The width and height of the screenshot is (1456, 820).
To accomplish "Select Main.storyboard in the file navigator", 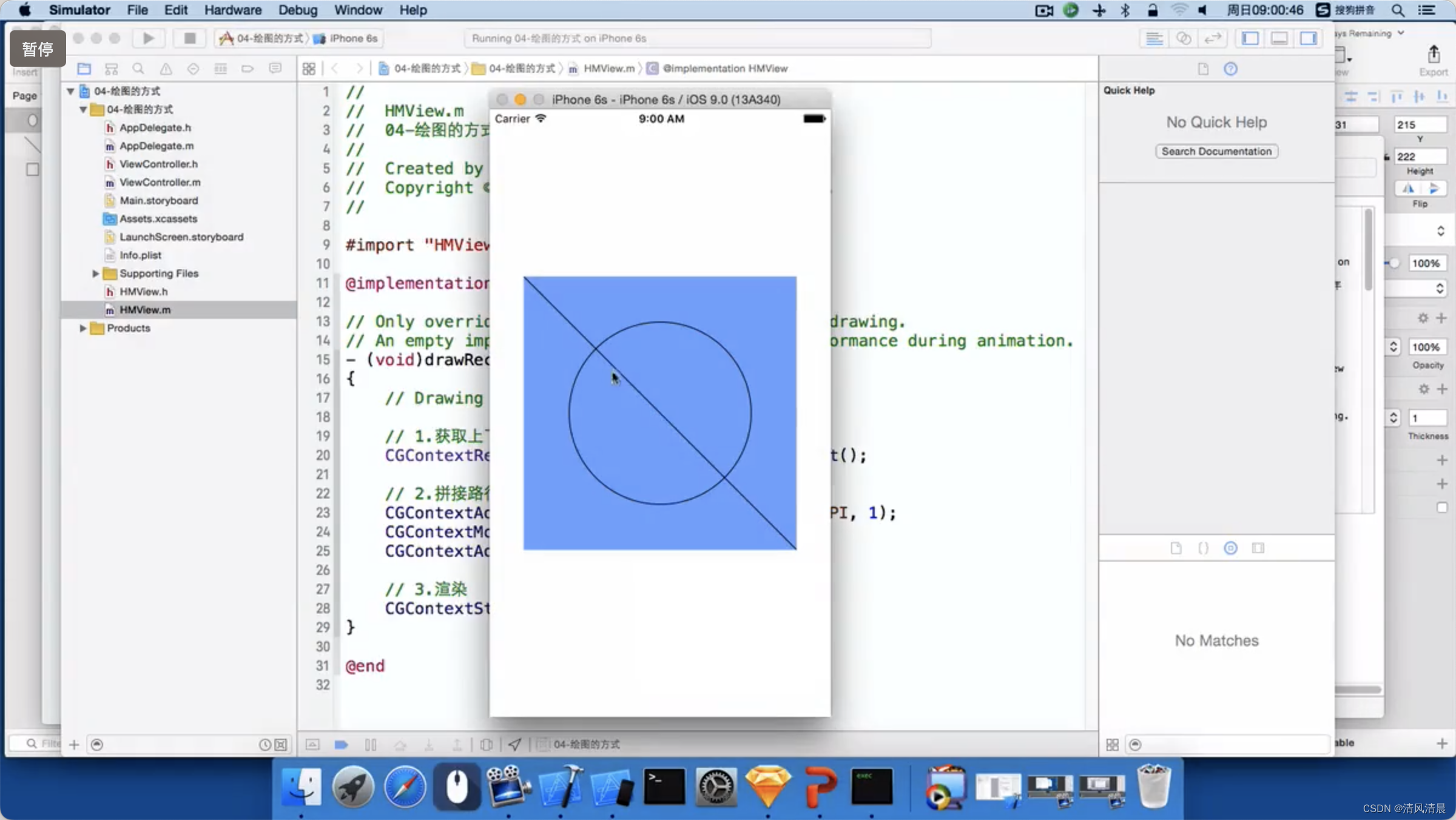I will 178,201.
